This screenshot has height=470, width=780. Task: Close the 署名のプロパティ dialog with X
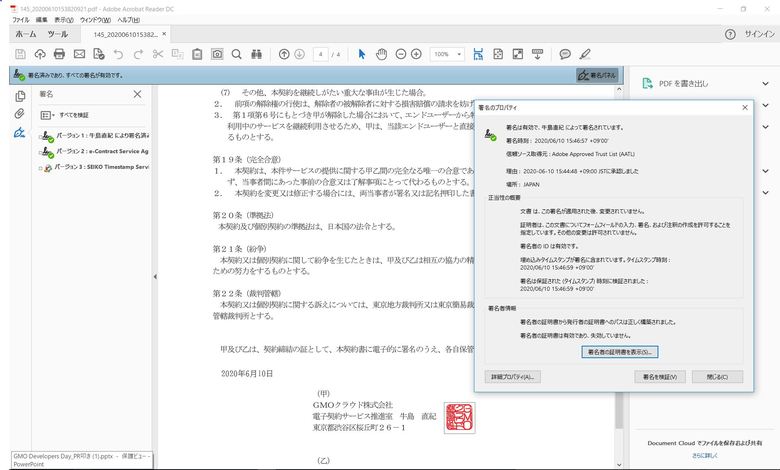pos(745,107)
